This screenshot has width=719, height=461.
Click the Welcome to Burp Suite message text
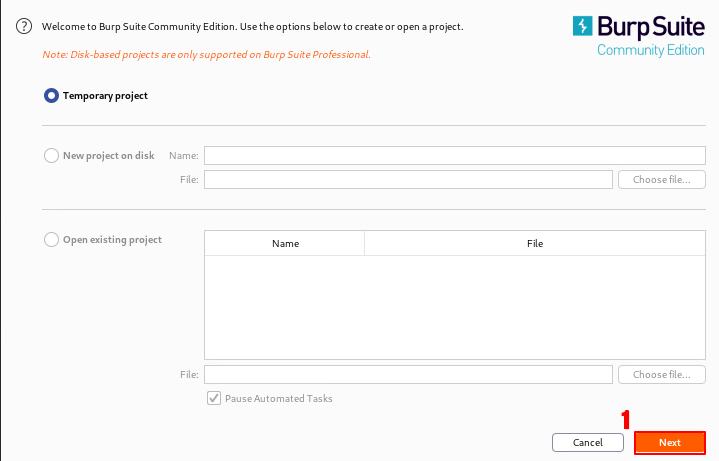tap(252, 26)
